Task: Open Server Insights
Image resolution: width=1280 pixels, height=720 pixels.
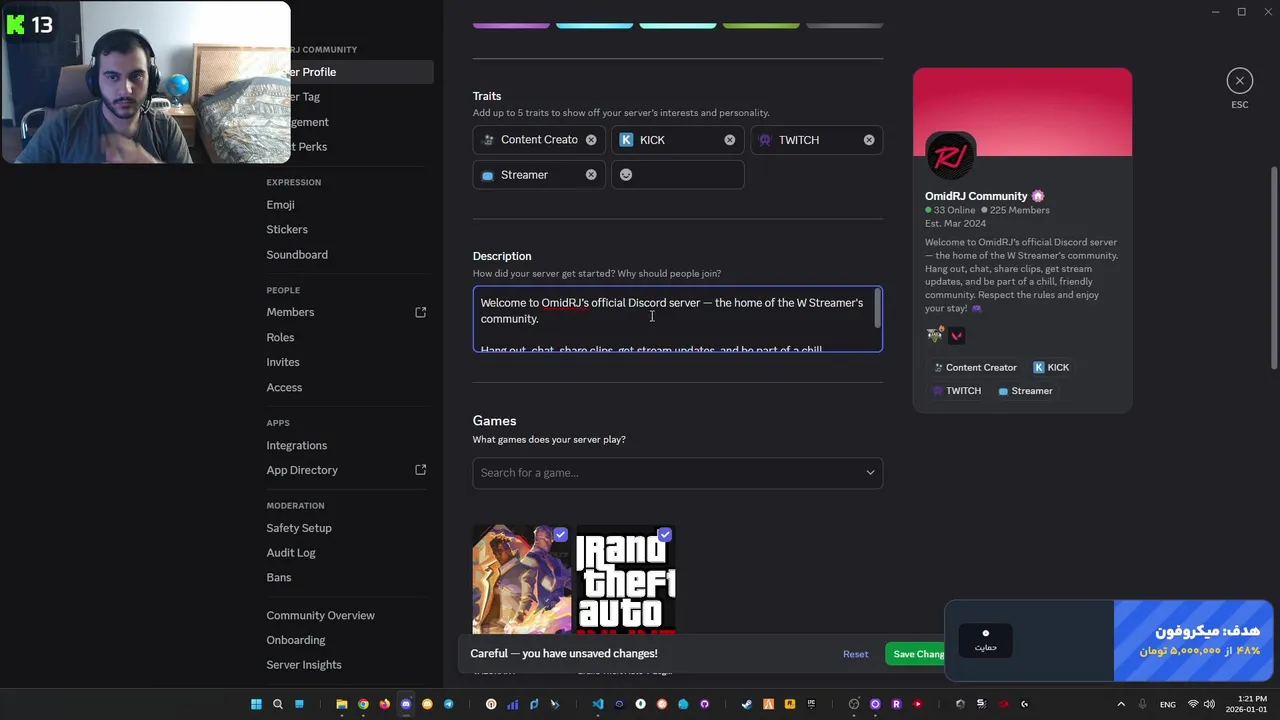Action: (304, 665)
